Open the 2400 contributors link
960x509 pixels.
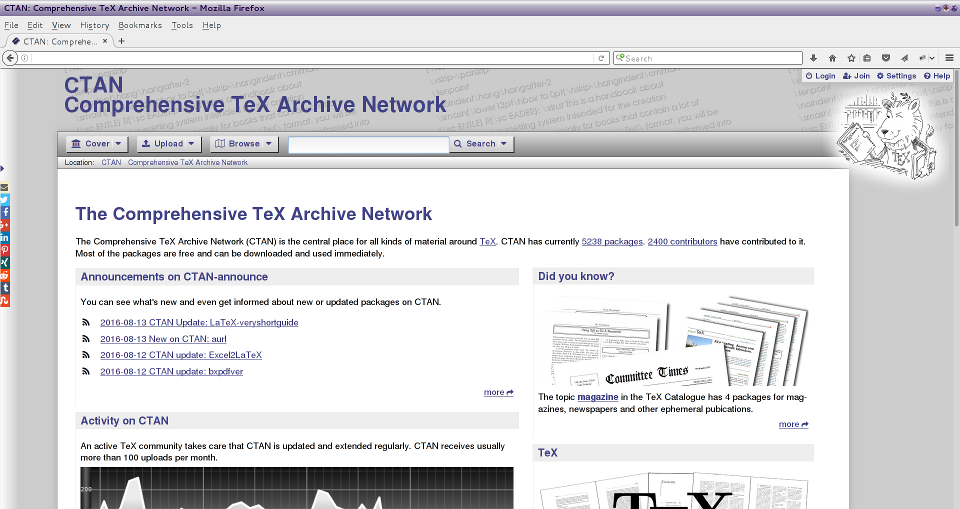tap(682, 241)
